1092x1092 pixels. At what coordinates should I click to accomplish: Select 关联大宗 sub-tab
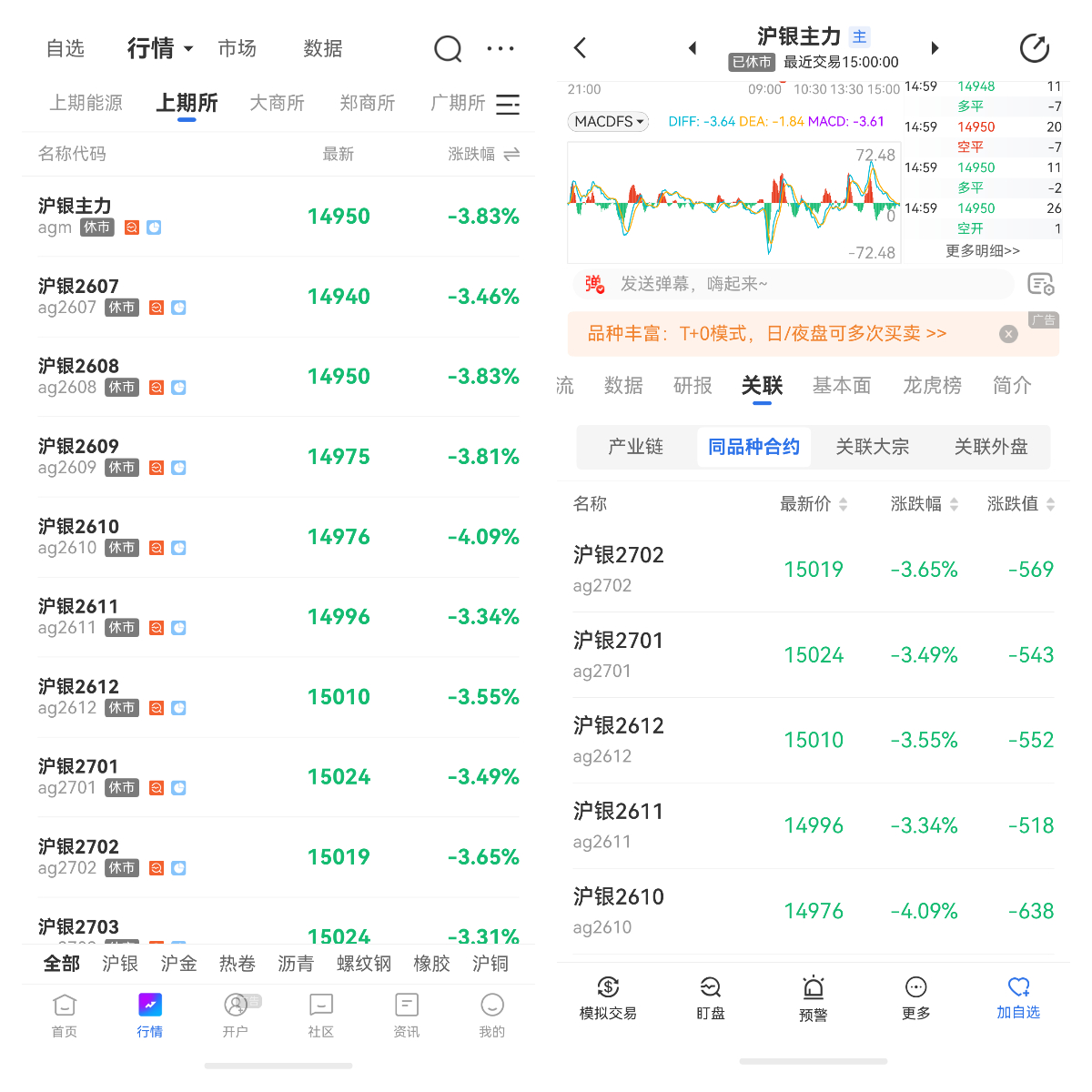coord(873,447)
